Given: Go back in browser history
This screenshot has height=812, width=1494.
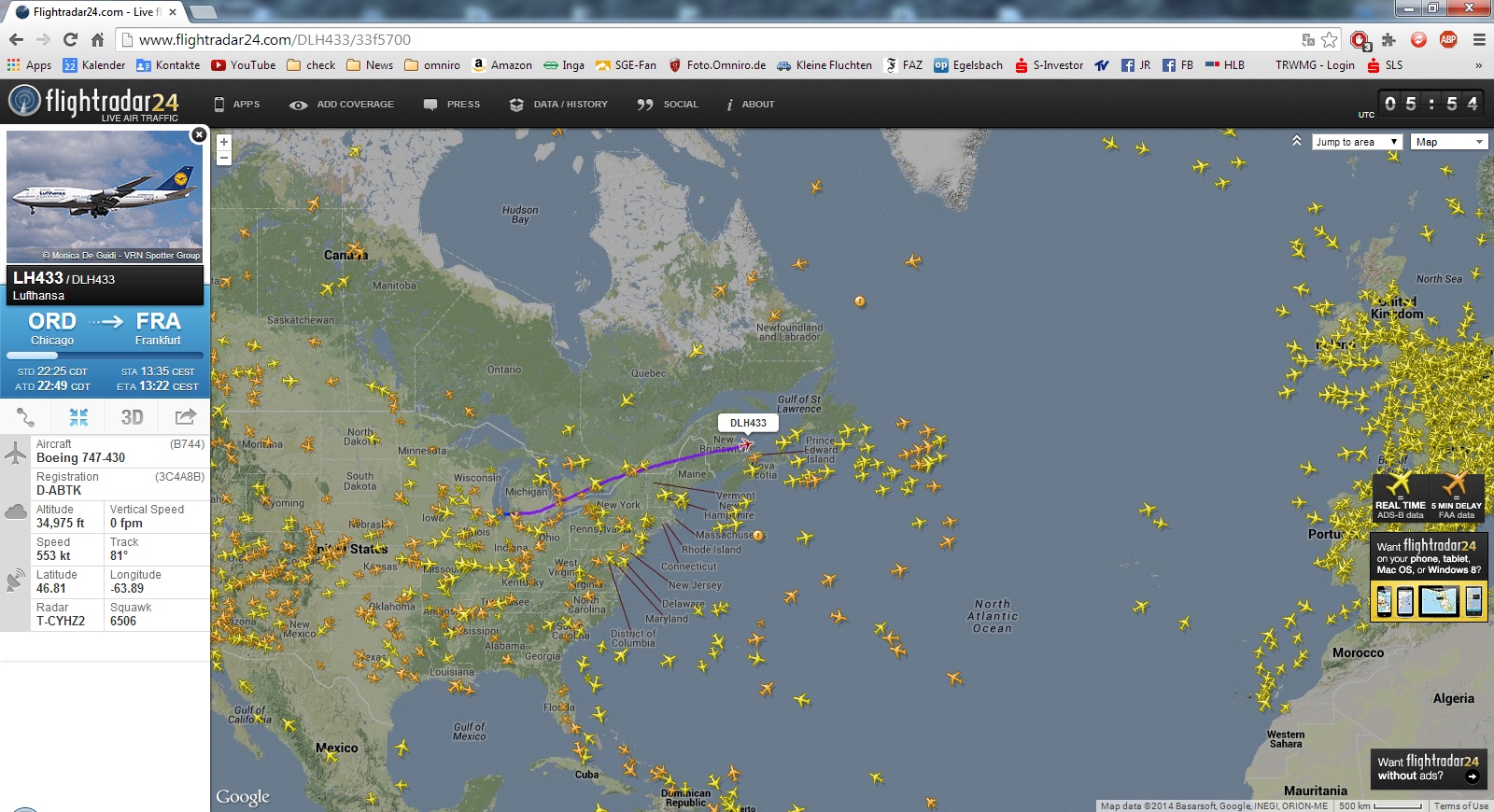Looking at the screenshot, I should pyautogui.click(x=16, y=39).
